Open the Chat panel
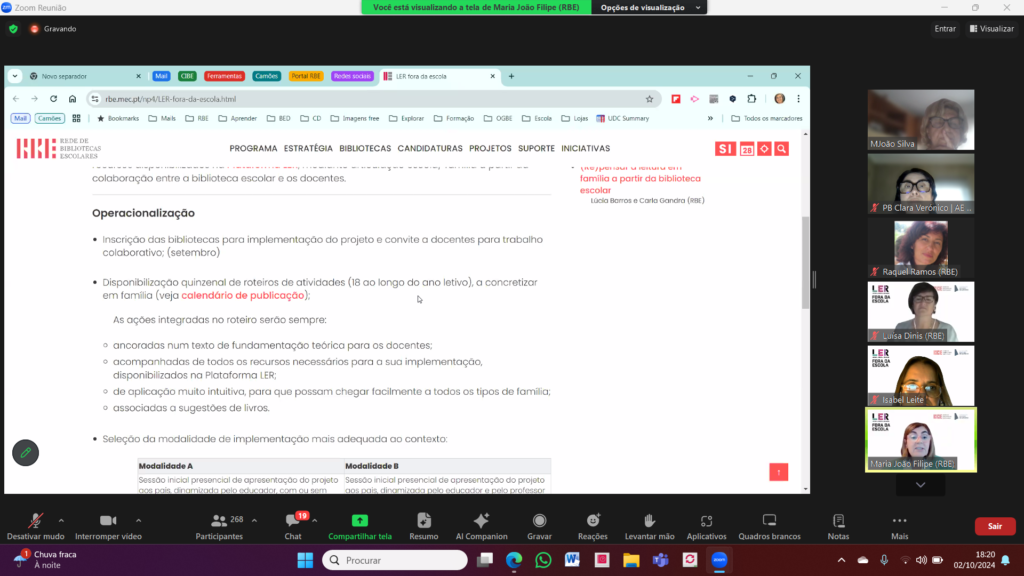Screen dimensions: 1024x576 (293, 524)
